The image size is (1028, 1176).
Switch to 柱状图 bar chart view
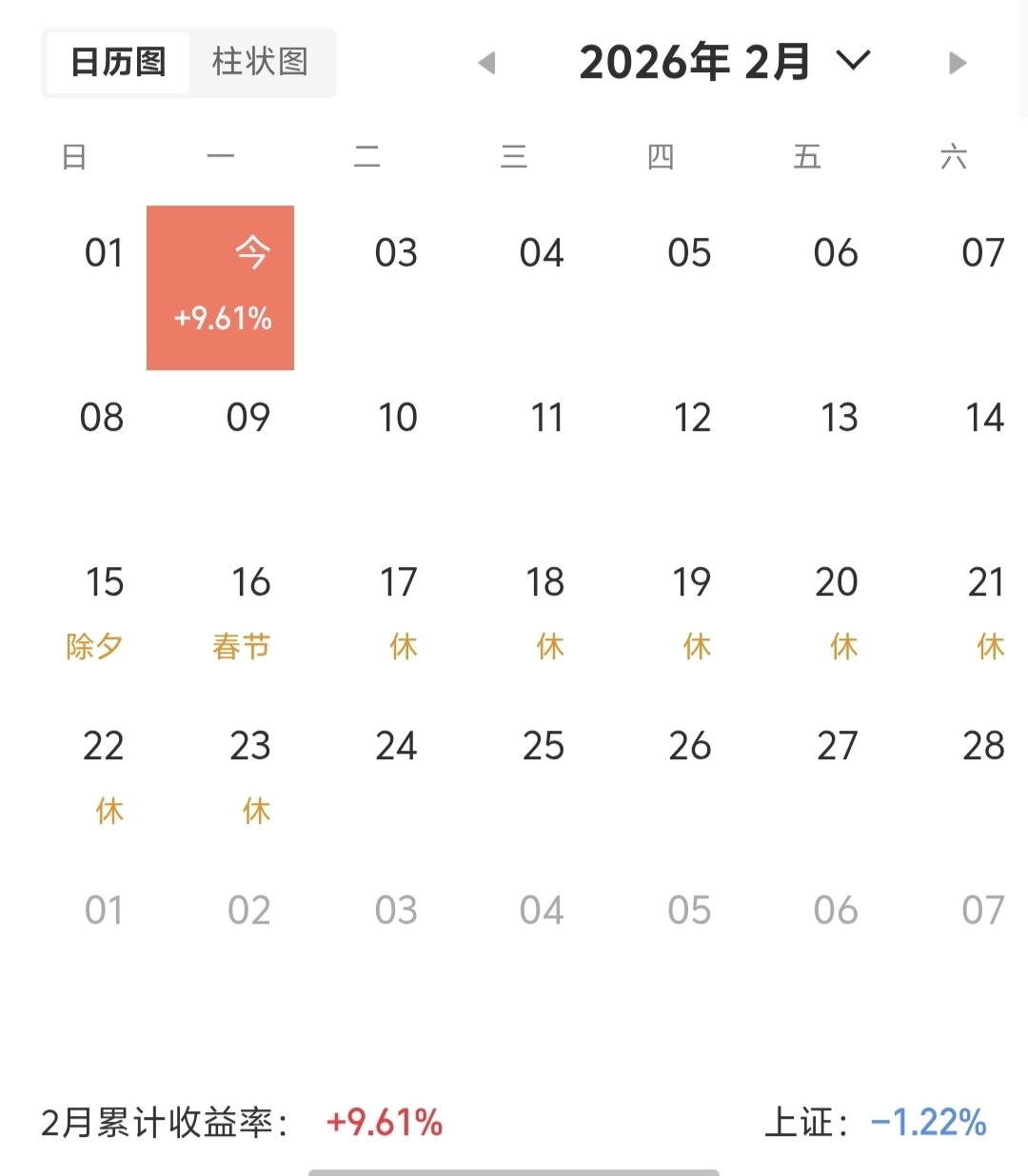tap(260, 63)
